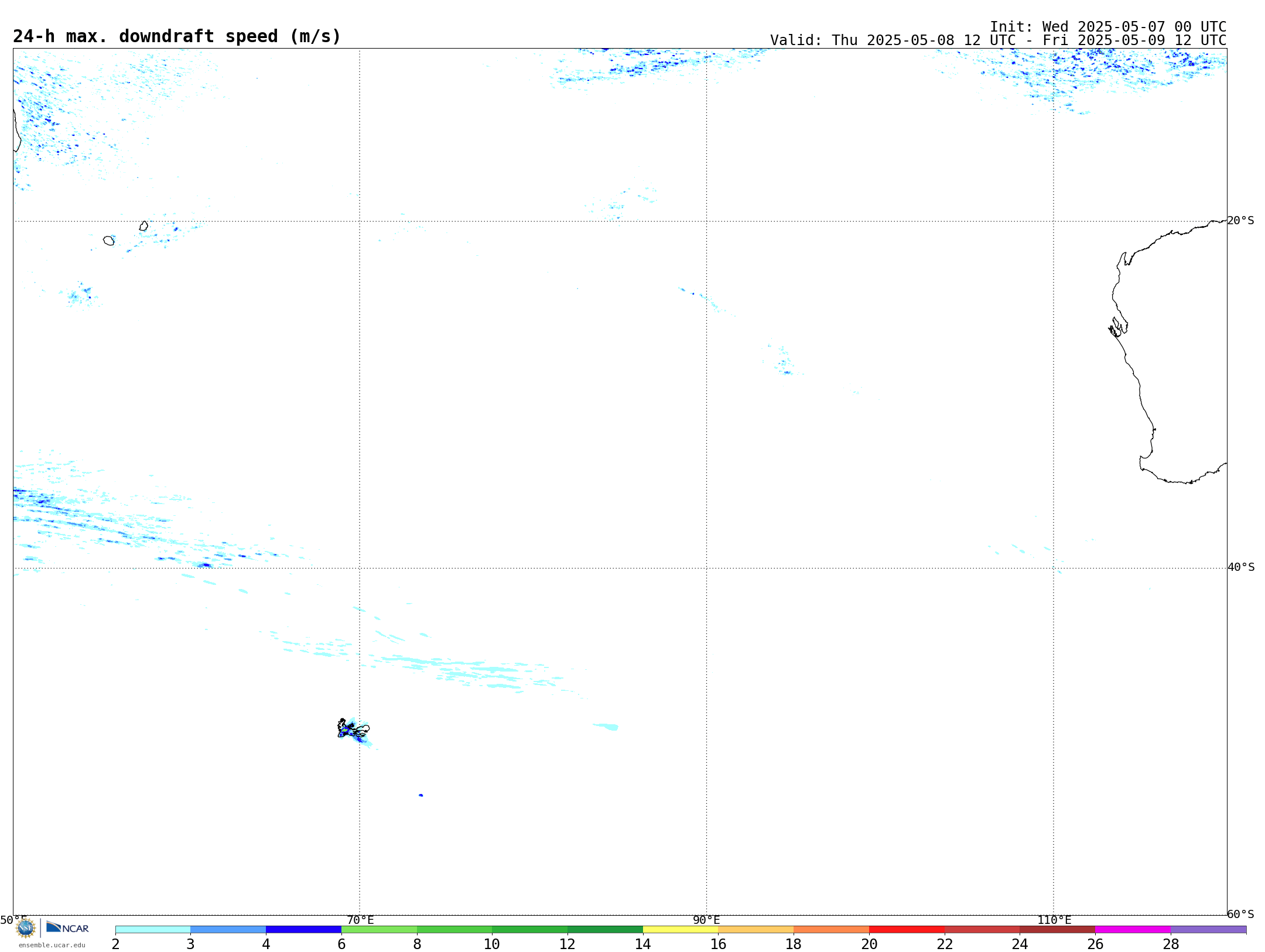Image resolution: width=1265 pixels, height=952 pixels.
Task: Select the dark blue 4–6 m/s swatch
Action: [303, 930]
